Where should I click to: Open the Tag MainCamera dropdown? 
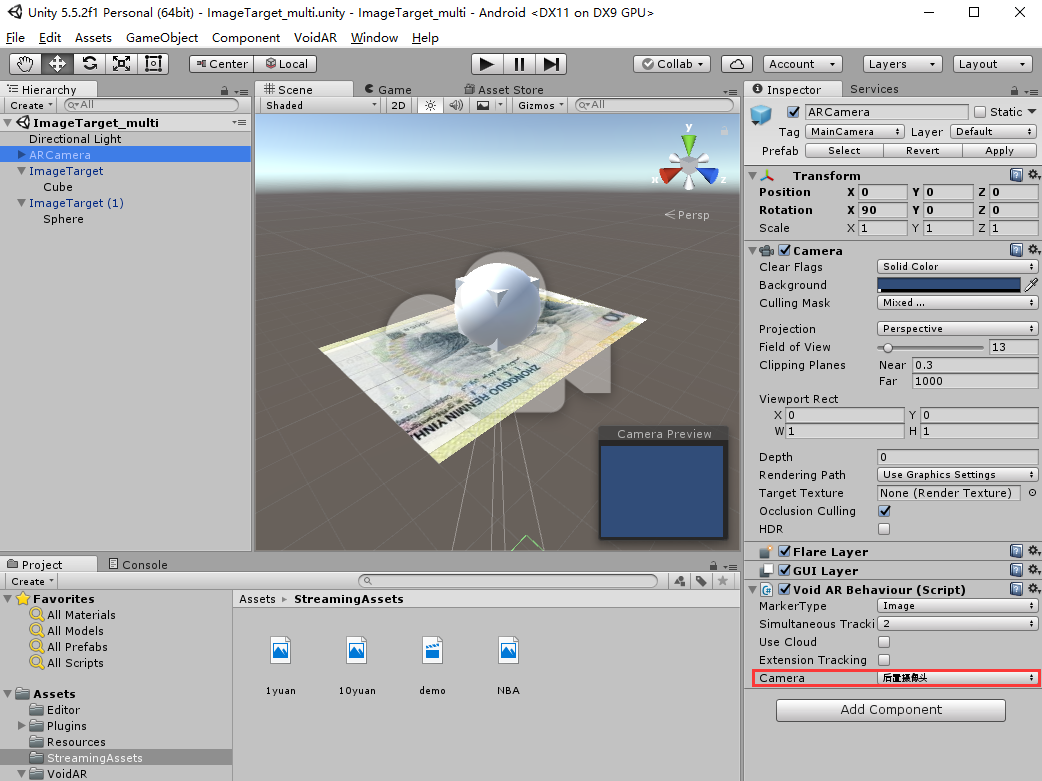[x=855, y=132]
